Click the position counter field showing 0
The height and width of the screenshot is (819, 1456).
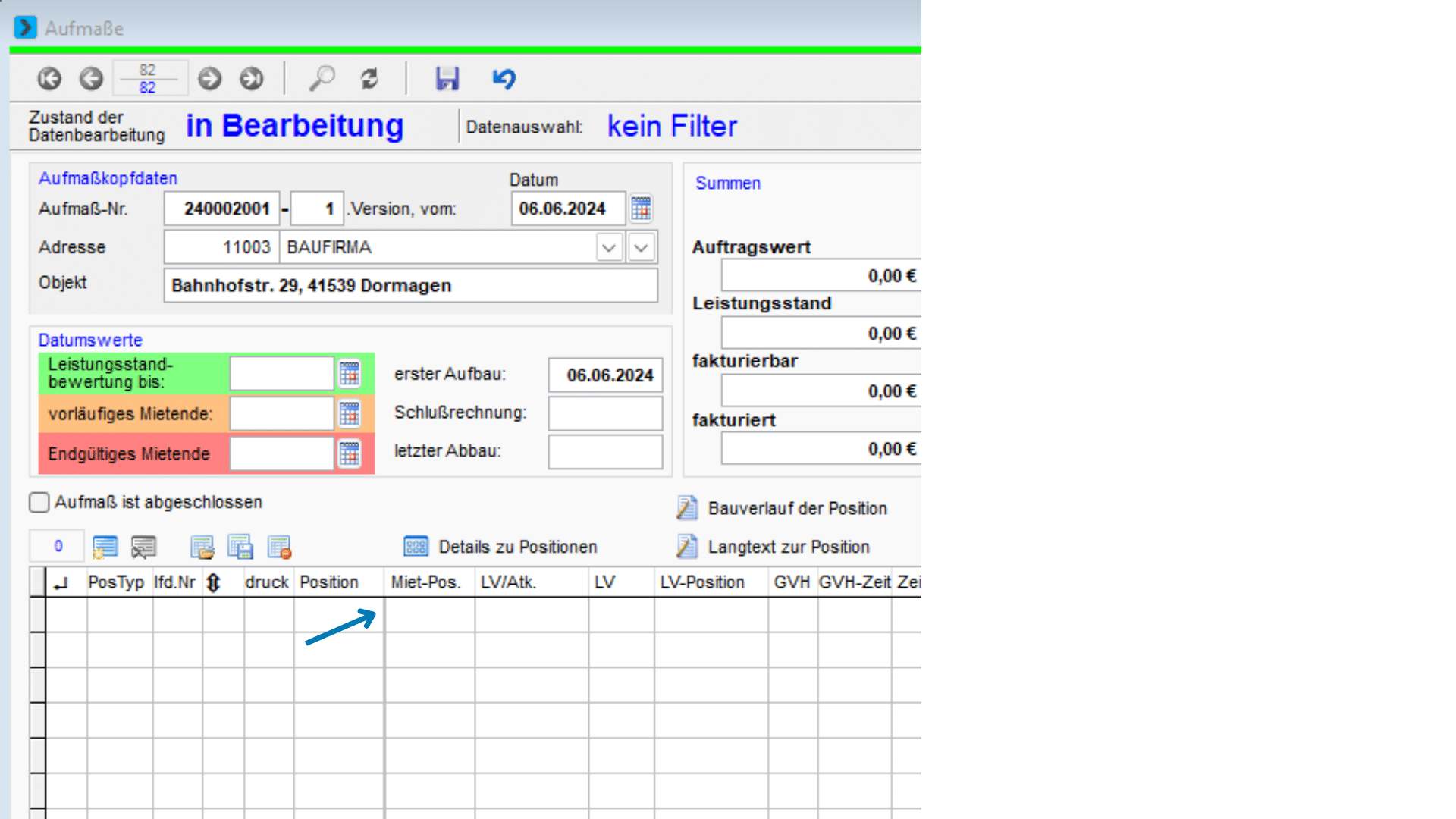click(58, 546)
